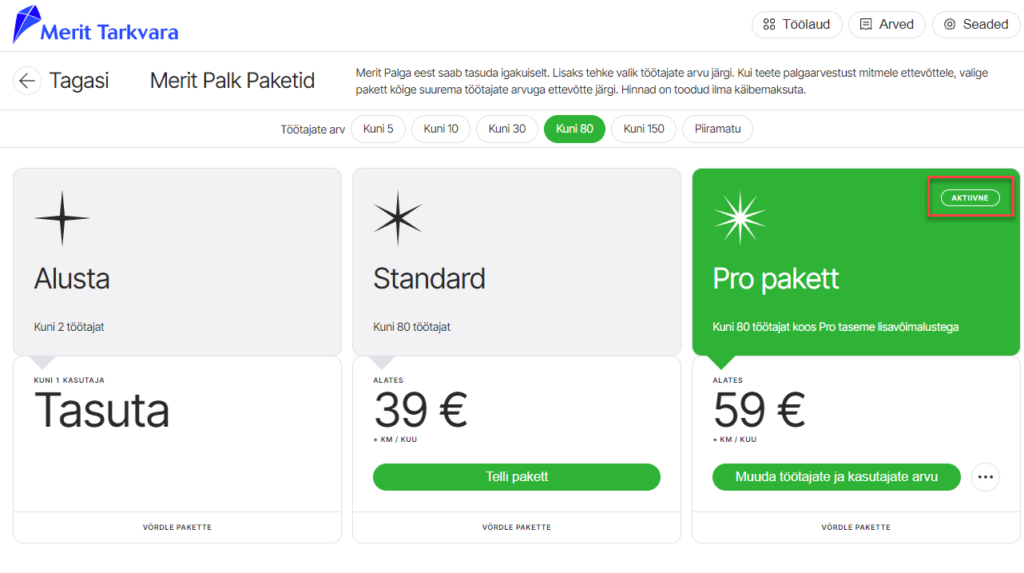Expand Võrdle pakette under Standard
This screenshot has height=573, width=1024.
(517, 527)
